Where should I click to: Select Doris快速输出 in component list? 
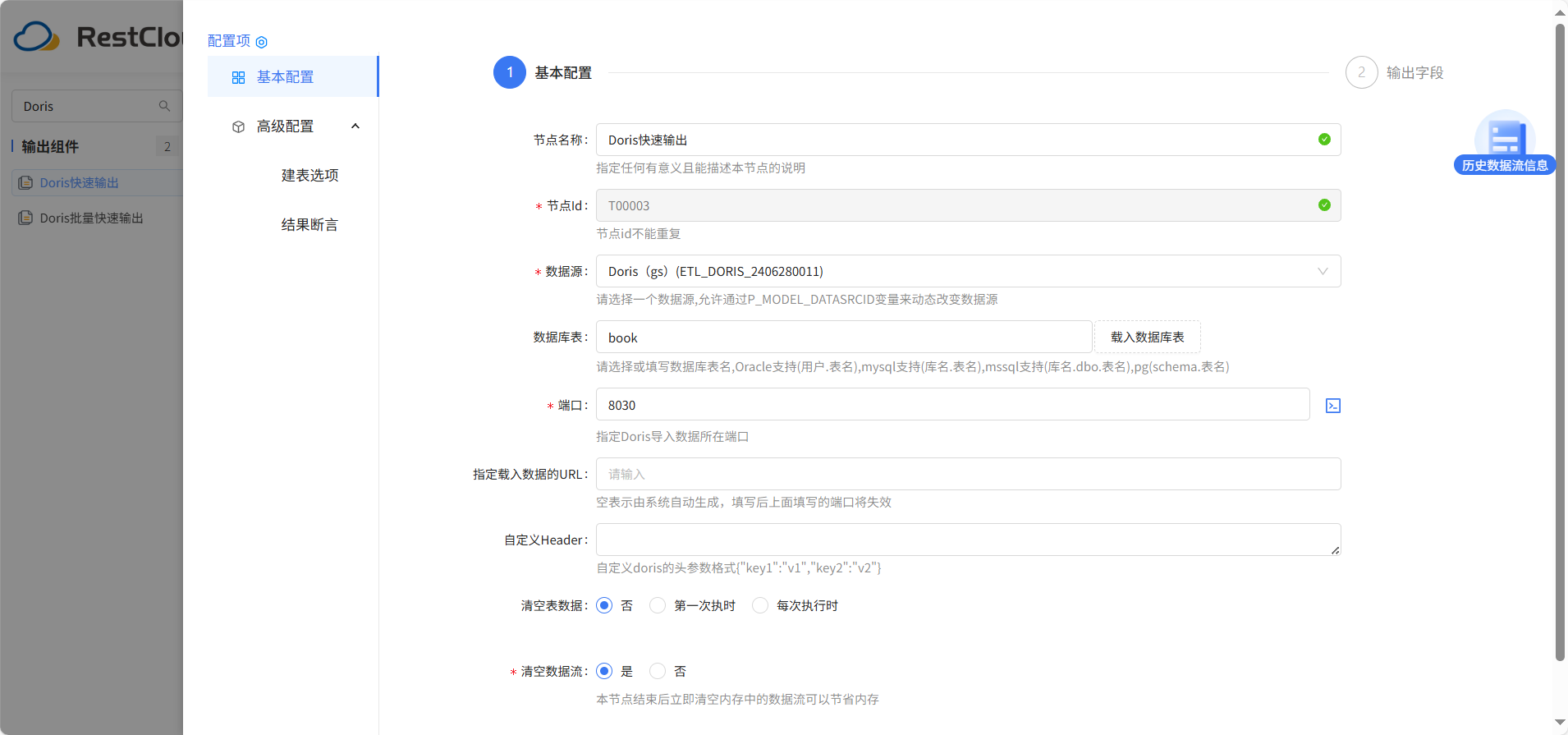click(x=97, y=182)
